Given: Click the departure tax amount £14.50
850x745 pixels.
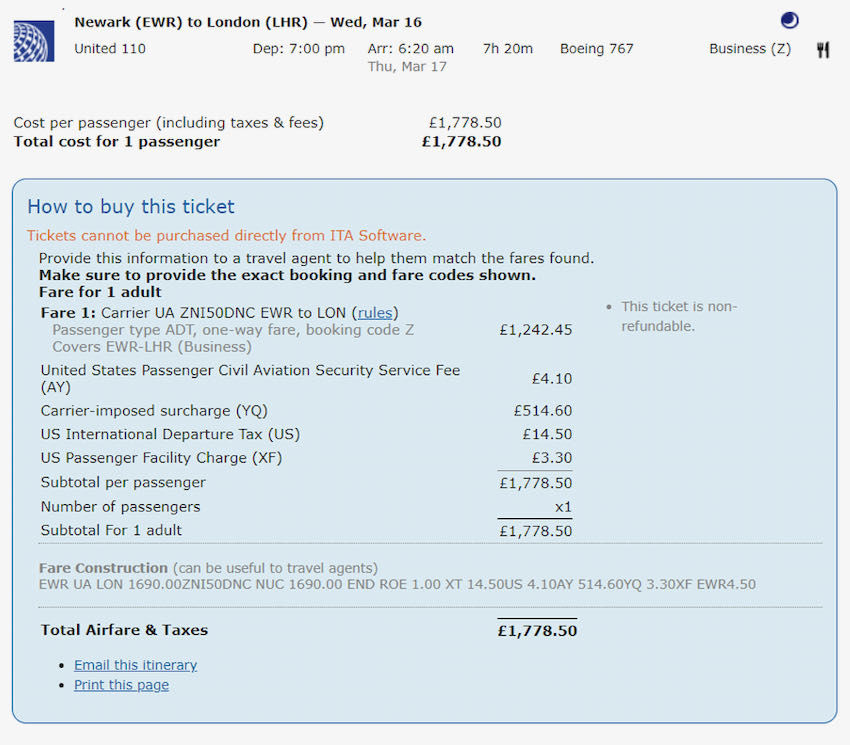Looking at the screenshot, I should coord(548,434).
